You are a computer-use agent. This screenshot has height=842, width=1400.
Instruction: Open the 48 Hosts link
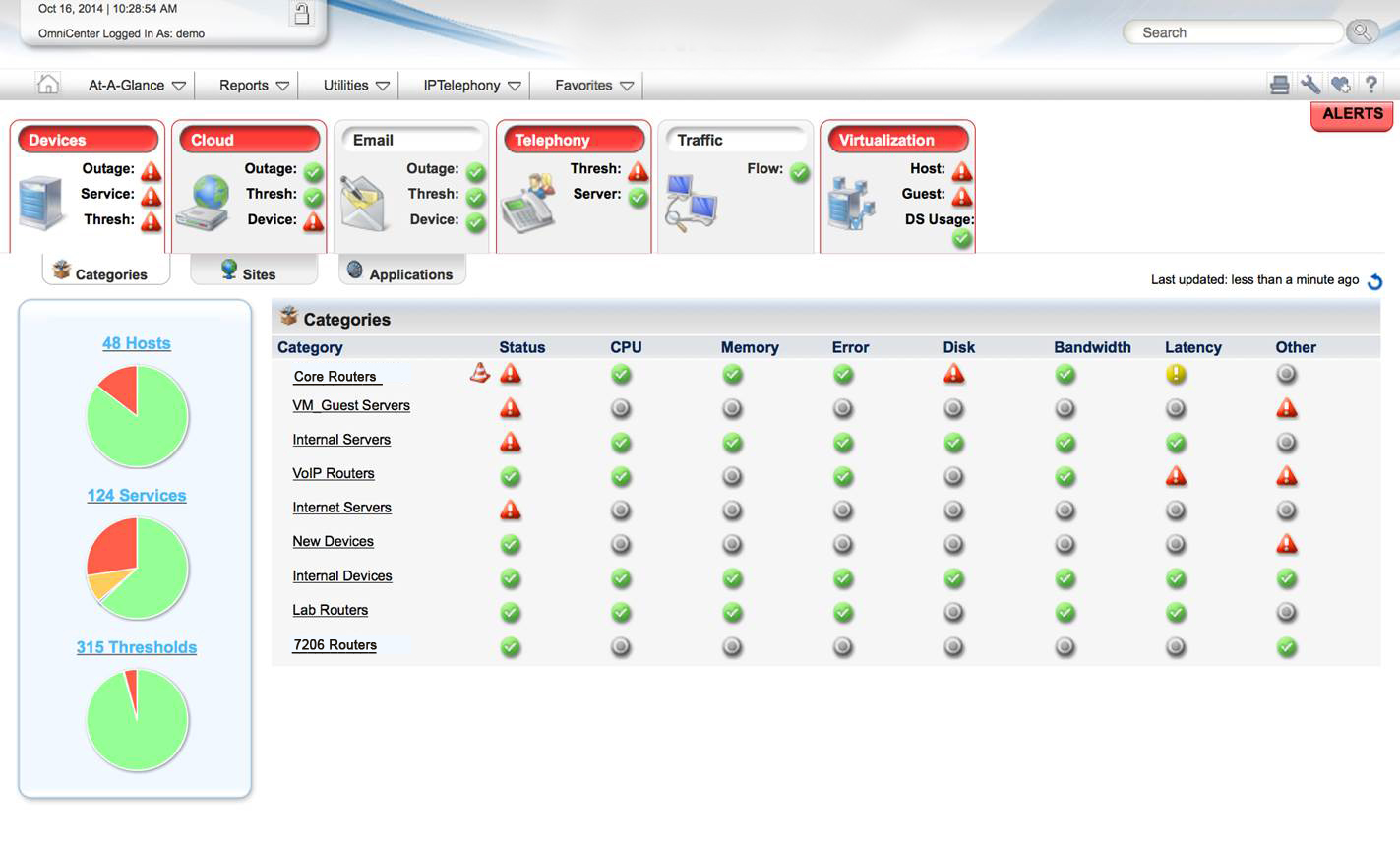point(137,343)
